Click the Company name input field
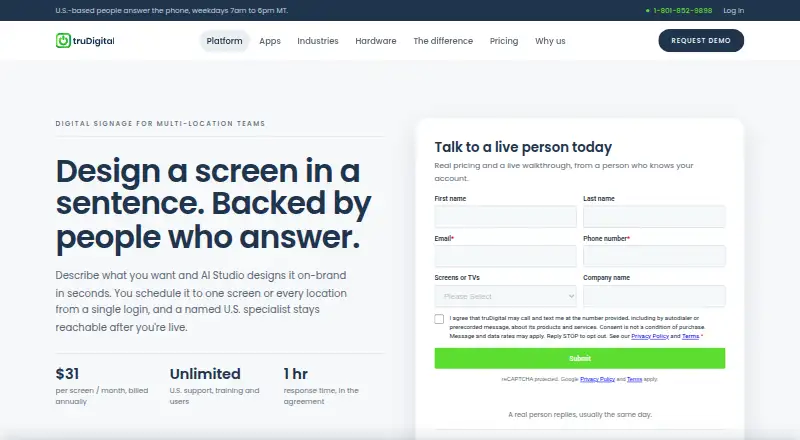 click(654, 296)
